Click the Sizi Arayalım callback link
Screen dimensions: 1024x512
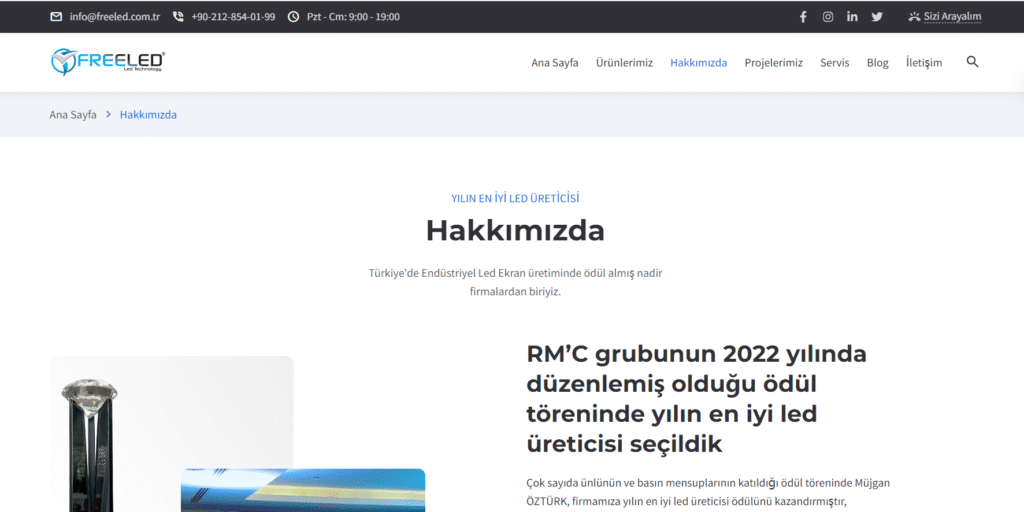click(x=945, y=17)
